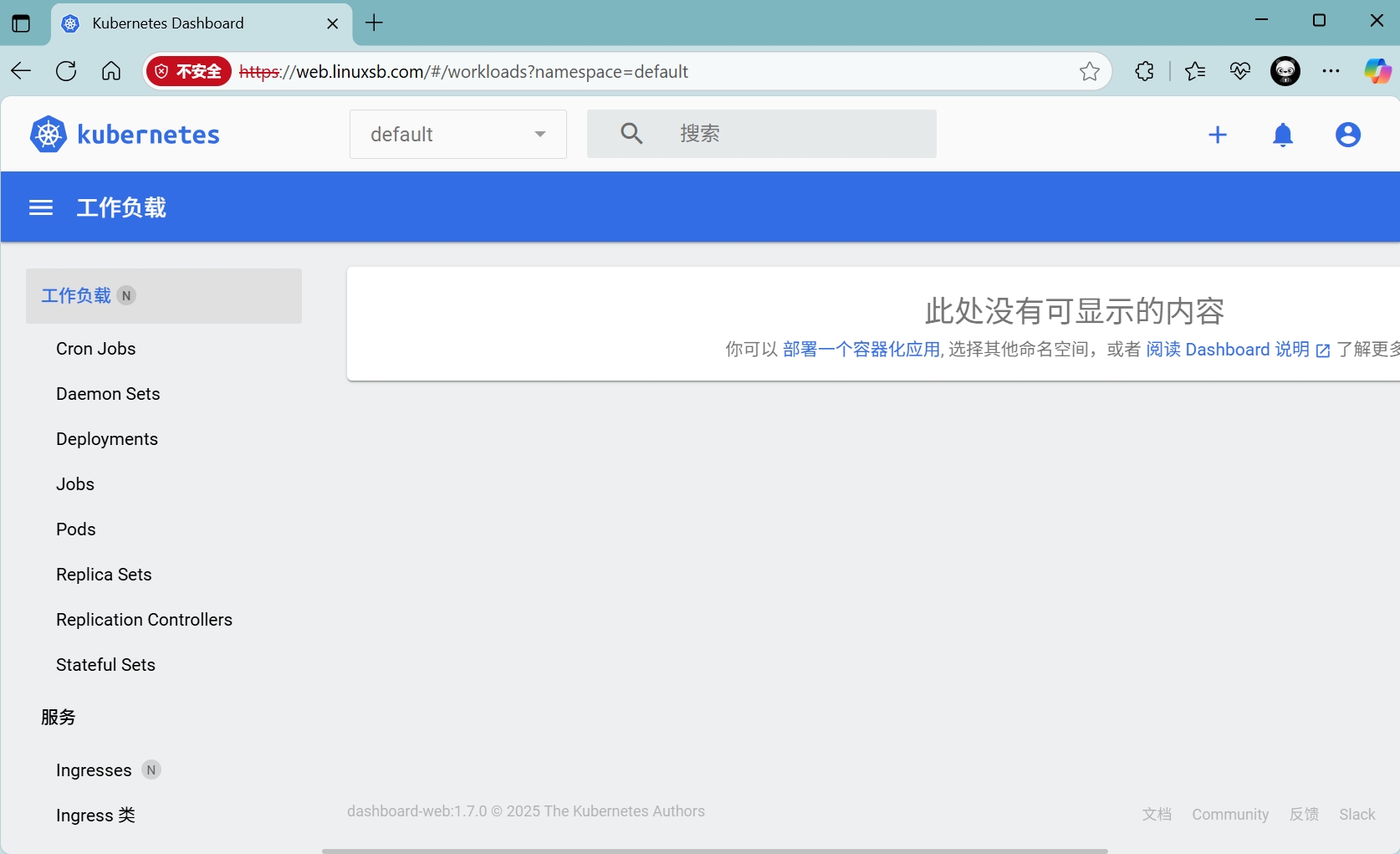Click the plus icon to create resource
This screenshot has height=854, width=1400.
1218,135
